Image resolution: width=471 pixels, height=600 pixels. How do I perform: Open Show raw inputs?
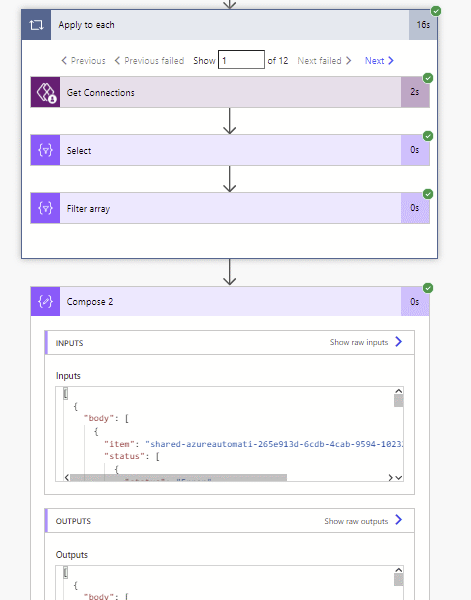click(366, 342)
